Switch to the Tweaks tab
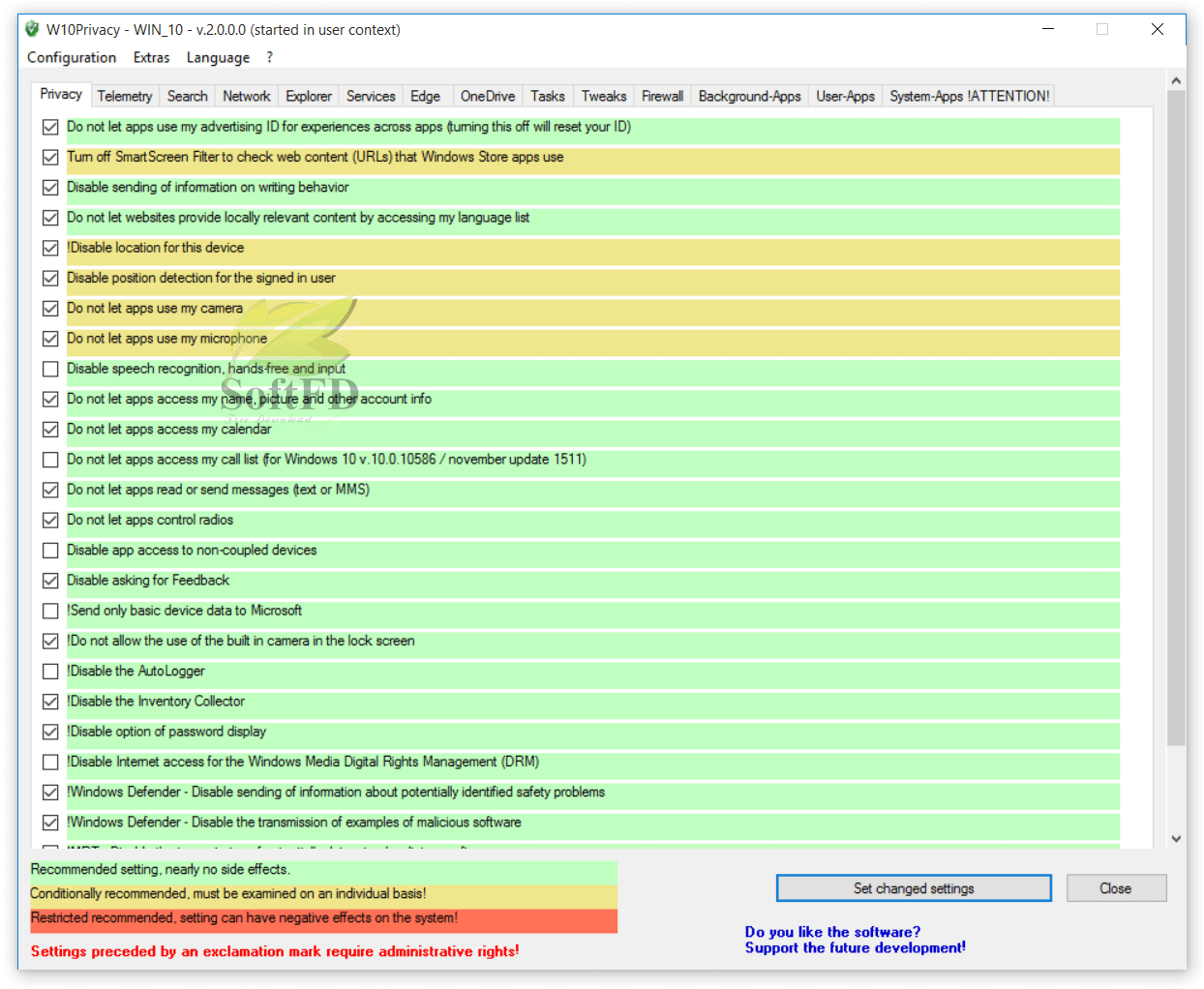This screenshot has width=1204, height=989. (x=604, y=96)
